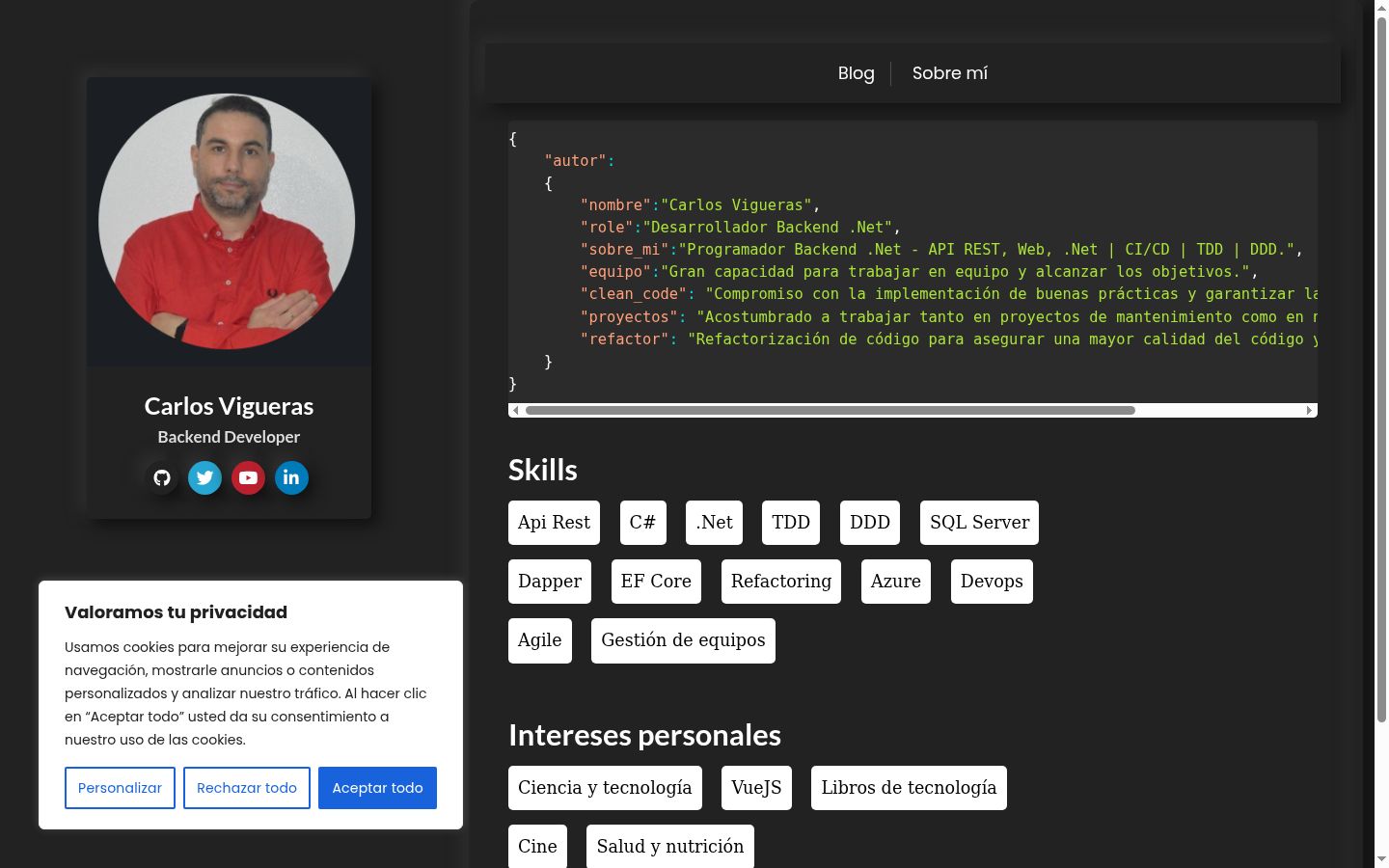Open the LinkedIn profile icon
This screenshot has height=868, width=1389.
click(x=291, y=477)
